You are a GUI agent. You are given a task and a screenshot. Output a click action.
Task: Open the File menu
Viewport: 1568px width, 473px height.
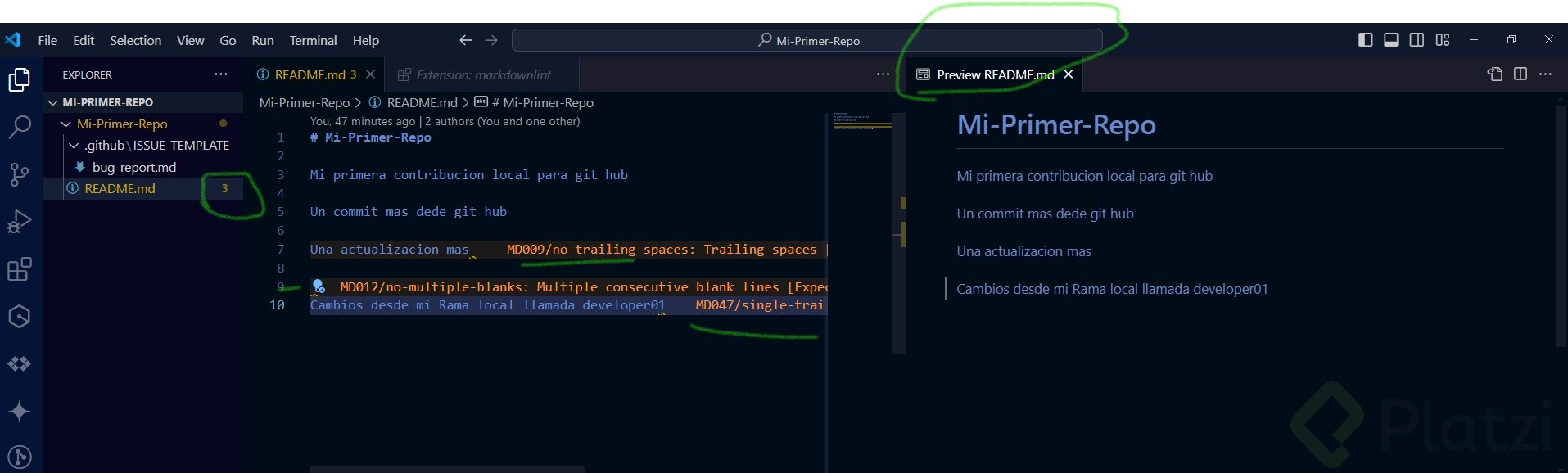click(47, 40)
